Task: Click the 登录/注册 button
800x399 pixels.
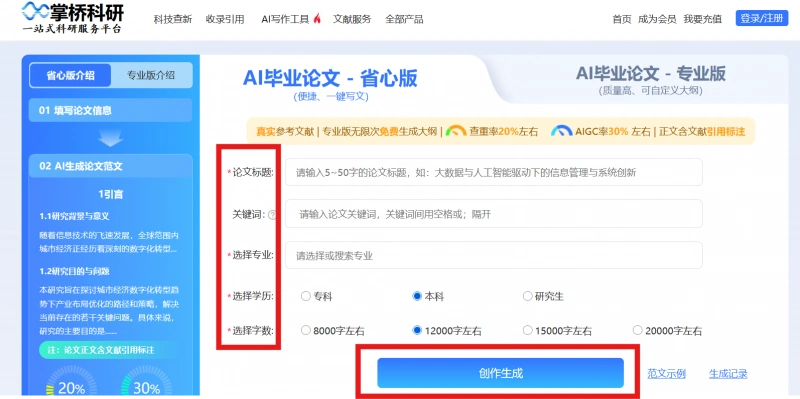Action: [x=762, y=18]
